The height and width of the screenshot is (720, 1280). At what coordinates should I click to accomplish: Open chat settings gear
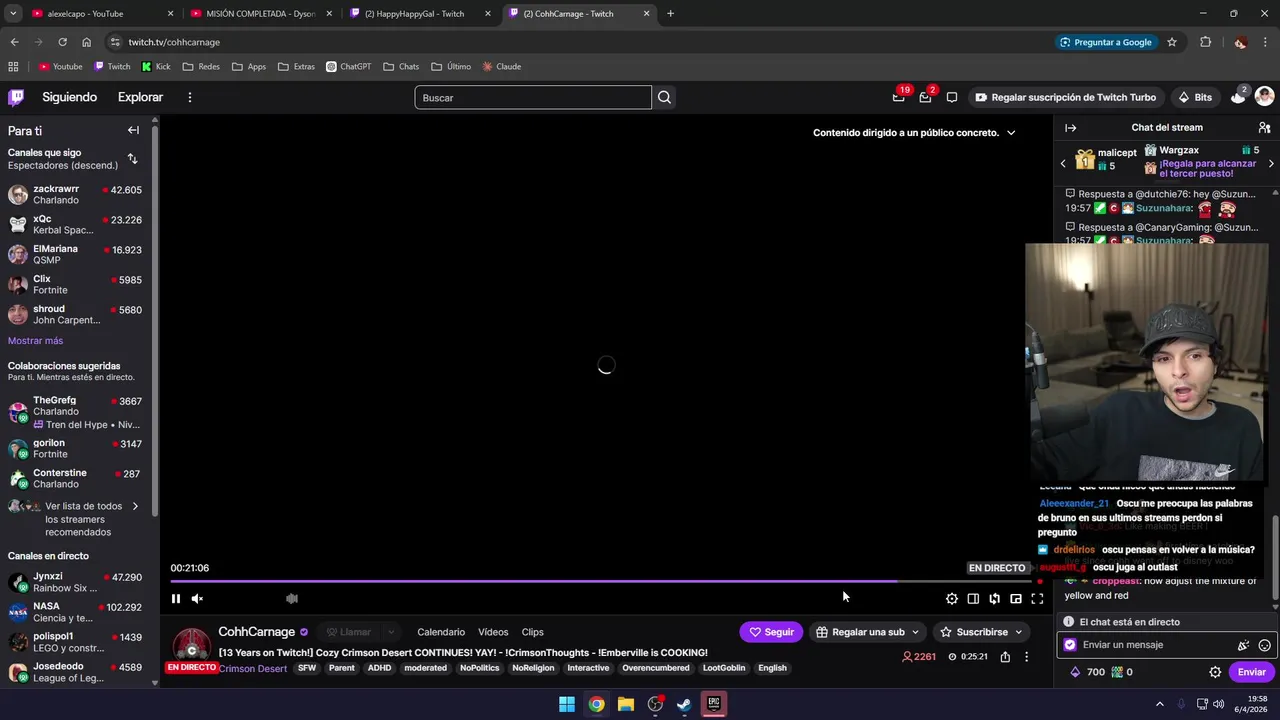point(1215,673)
